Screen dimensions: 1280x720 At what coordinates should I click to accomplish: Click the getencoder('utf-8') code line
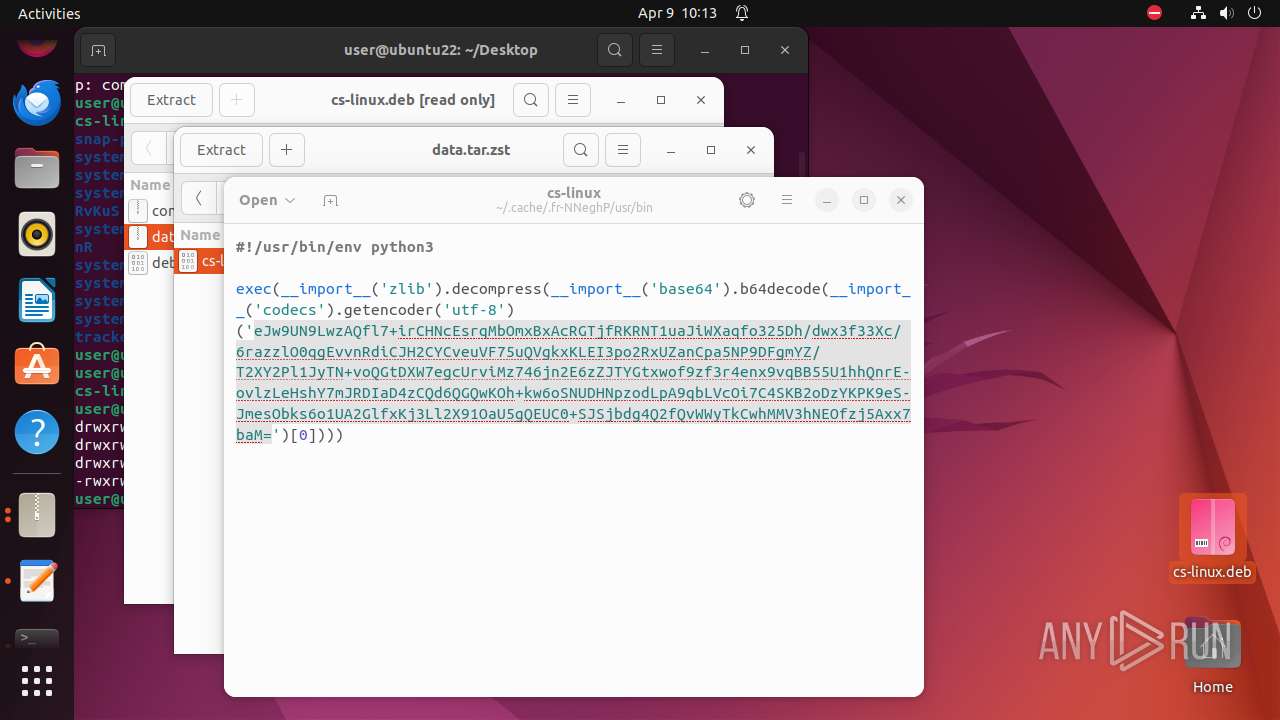[375, 310]
